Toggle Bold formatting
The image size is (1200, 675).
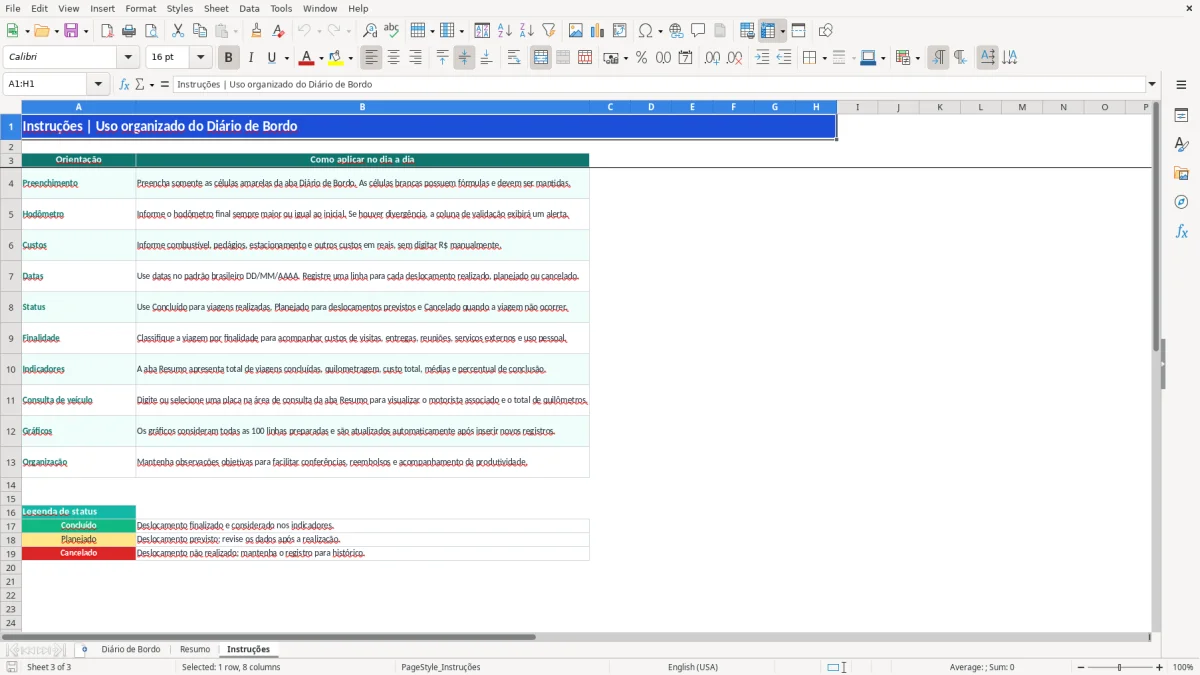tap(229, 58)
